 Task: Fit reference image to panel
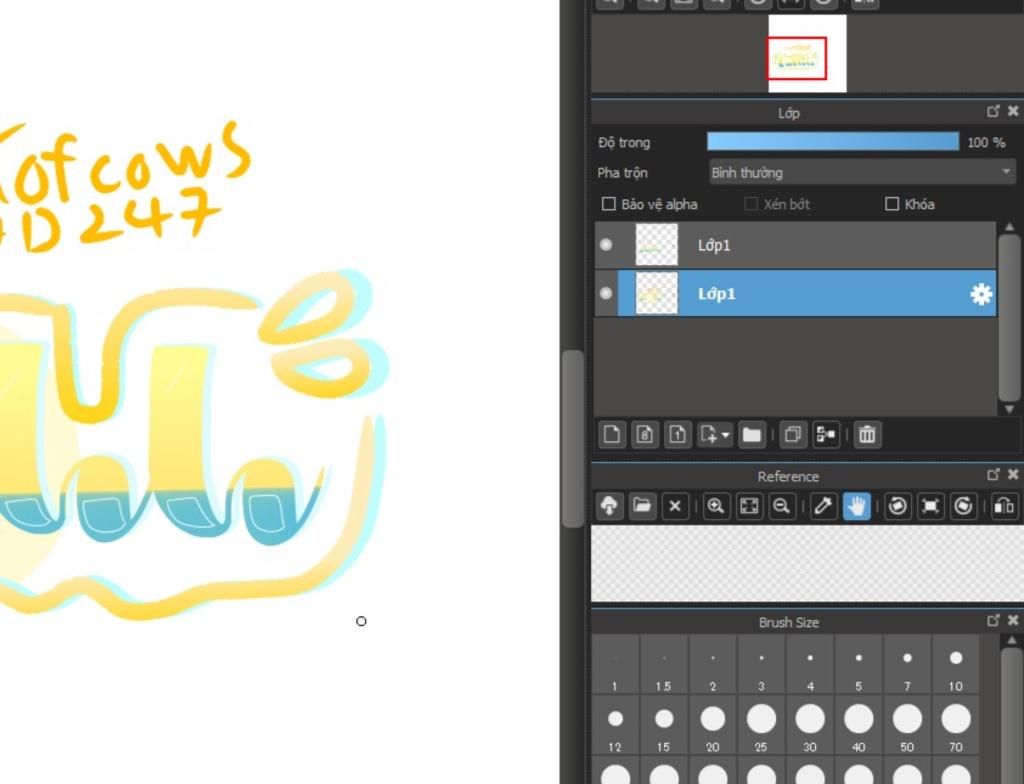749,506
